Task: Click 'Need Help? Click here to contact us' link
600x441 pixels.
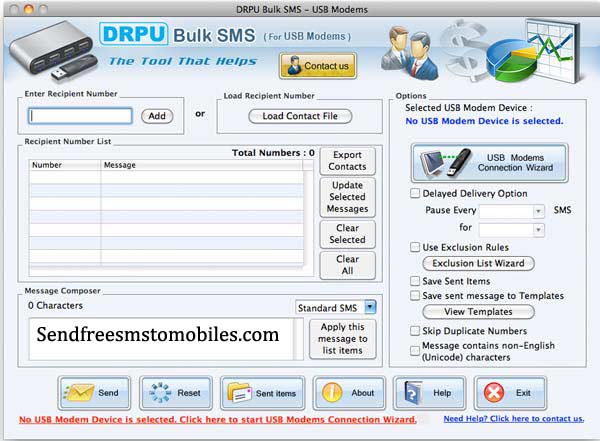Action: pos(514,419)
